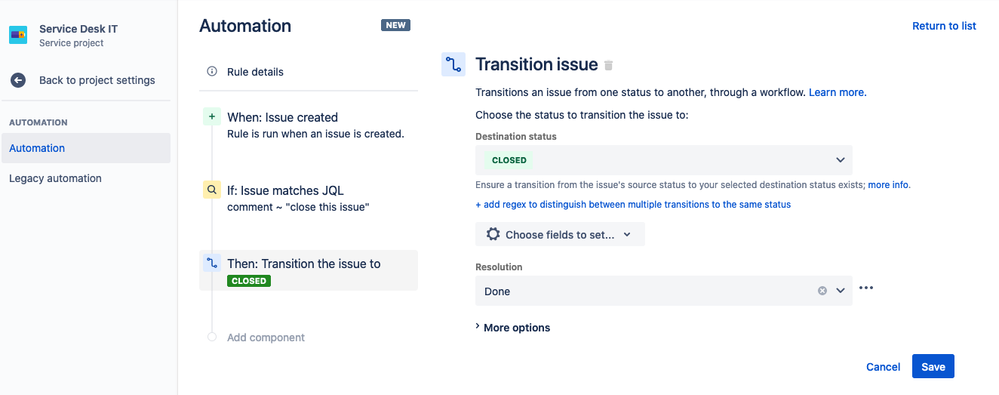Open the Resolution field three-dot menu
The width and height of the screenshot is (999, 395).
pos(866,288)
